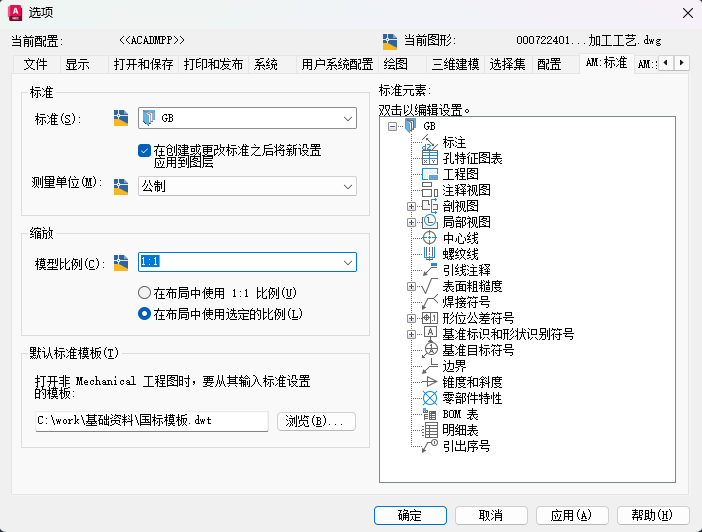Click the 取消 button
702x532 pixels.
tap(491, 515)
